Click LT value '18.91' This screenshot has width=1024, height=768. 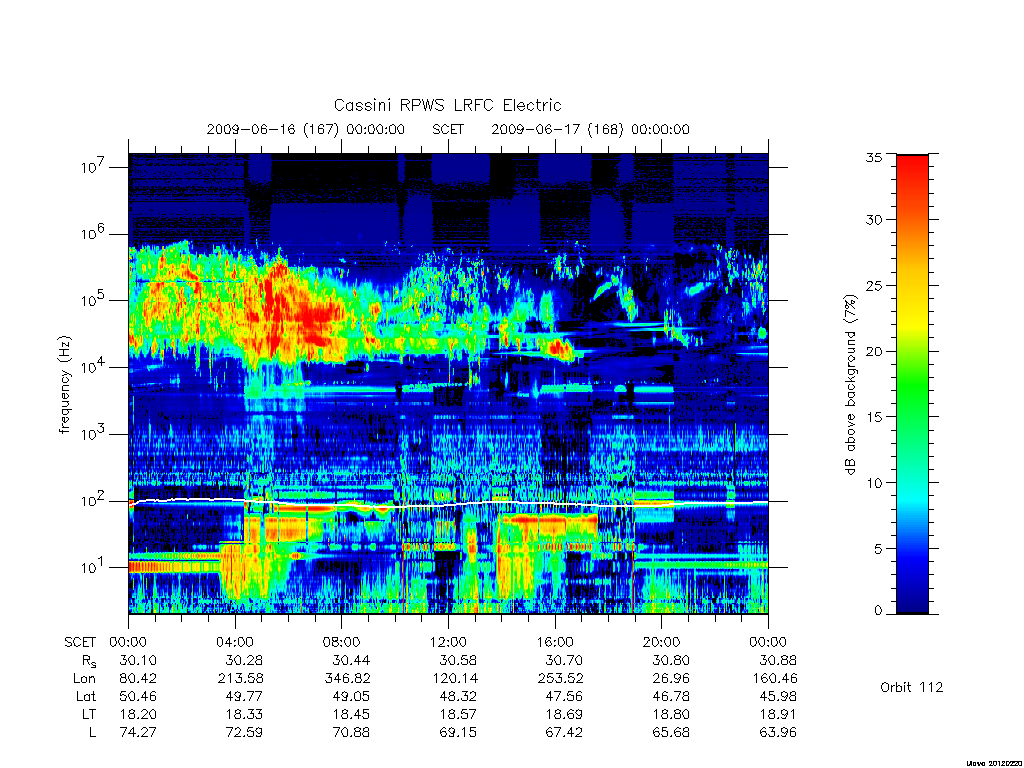778,714
